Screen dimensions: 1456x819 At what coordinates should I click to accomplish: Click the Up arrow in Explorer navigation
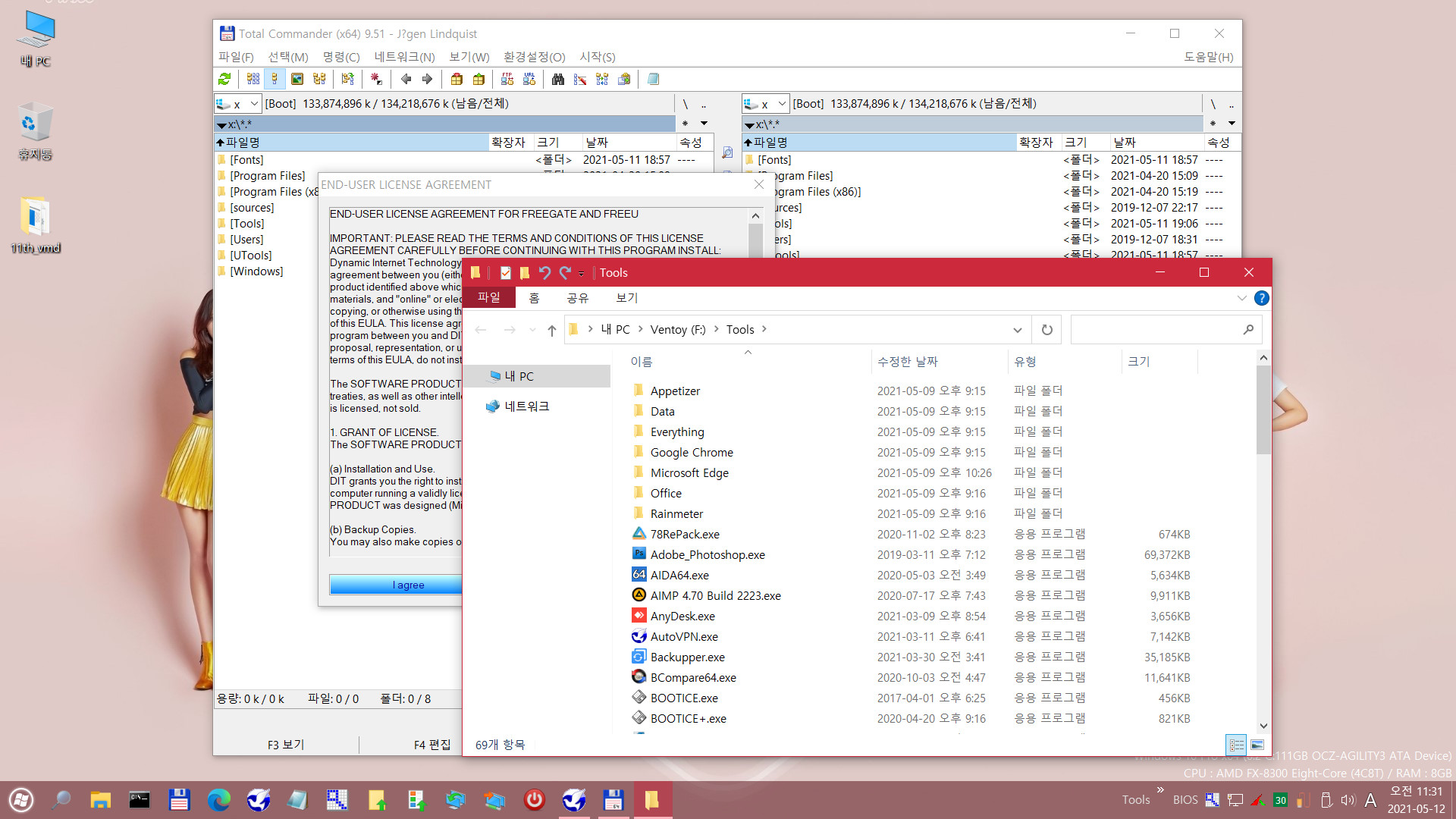click(x=552, y=330)
